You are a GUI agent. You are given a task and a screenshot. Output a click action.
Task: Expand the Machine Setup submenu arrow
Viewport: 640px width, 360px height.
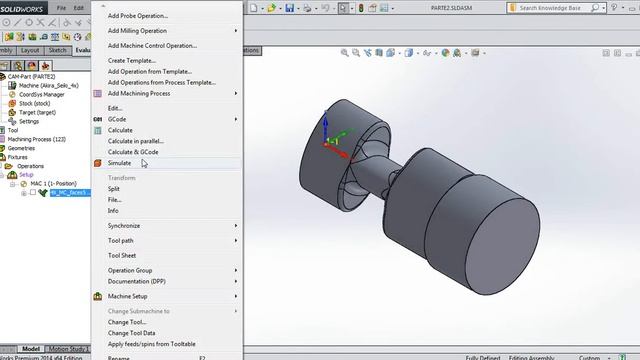pos(236,296)
